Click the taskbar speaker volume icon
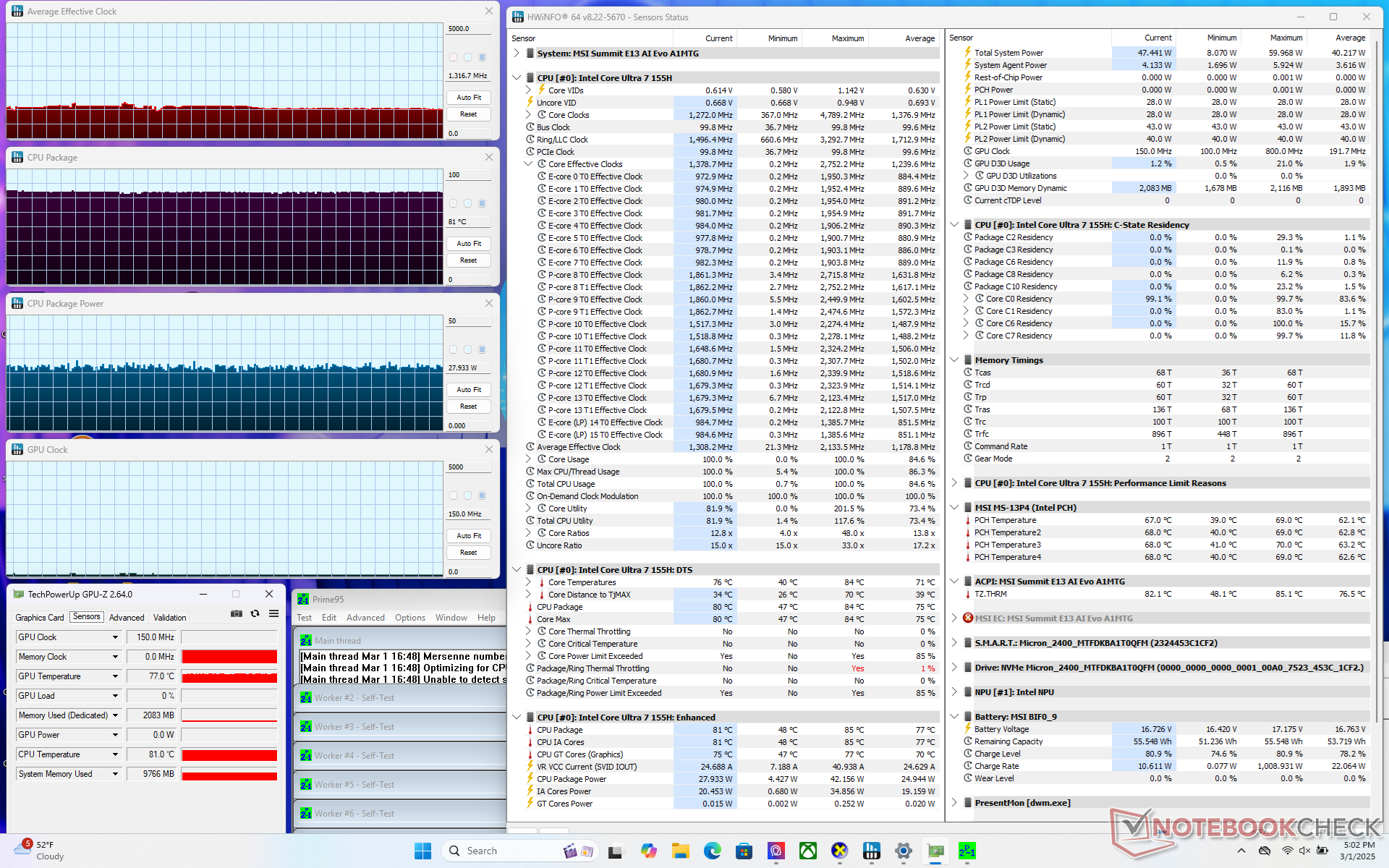Viewport: 1389px width, 868px height. (1304, 851)
